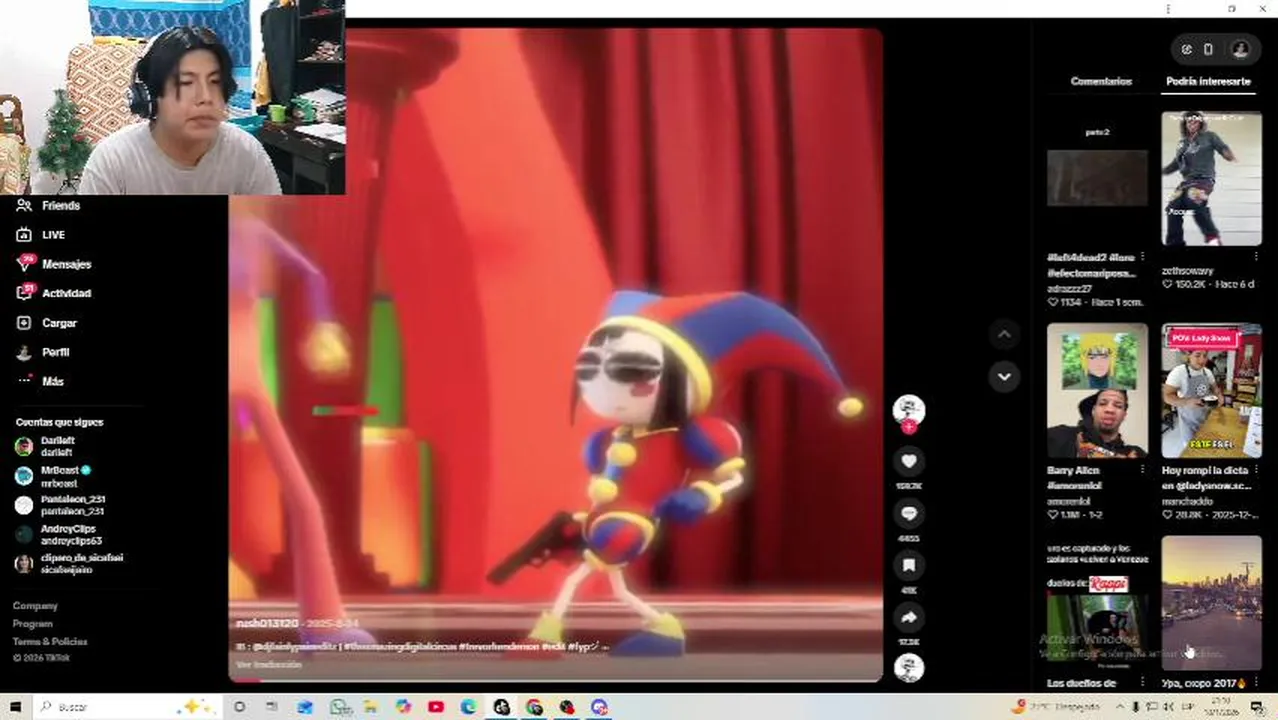Open the #left4dead2 video thumbnail
The image size is (1278, 720).
click(x=1097, y=178)
